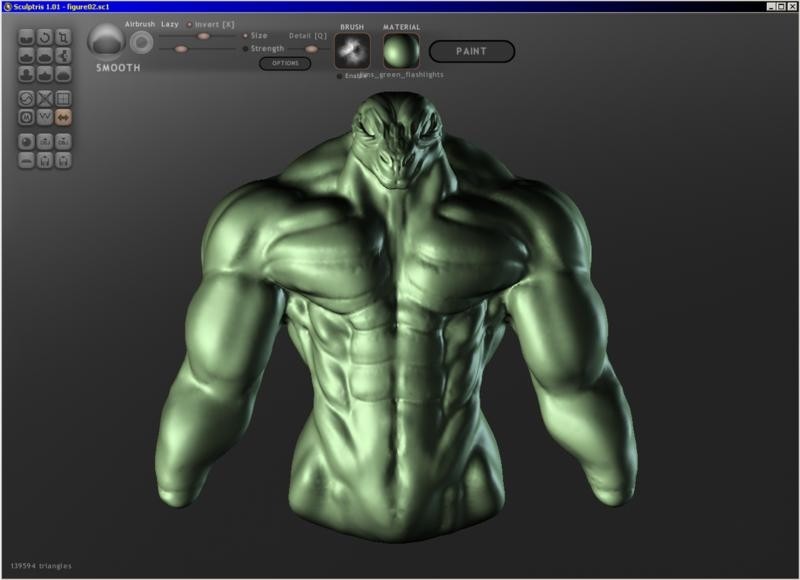Toggle the orange Symmetry button
The image size is (800, 580).
(63, 117)
